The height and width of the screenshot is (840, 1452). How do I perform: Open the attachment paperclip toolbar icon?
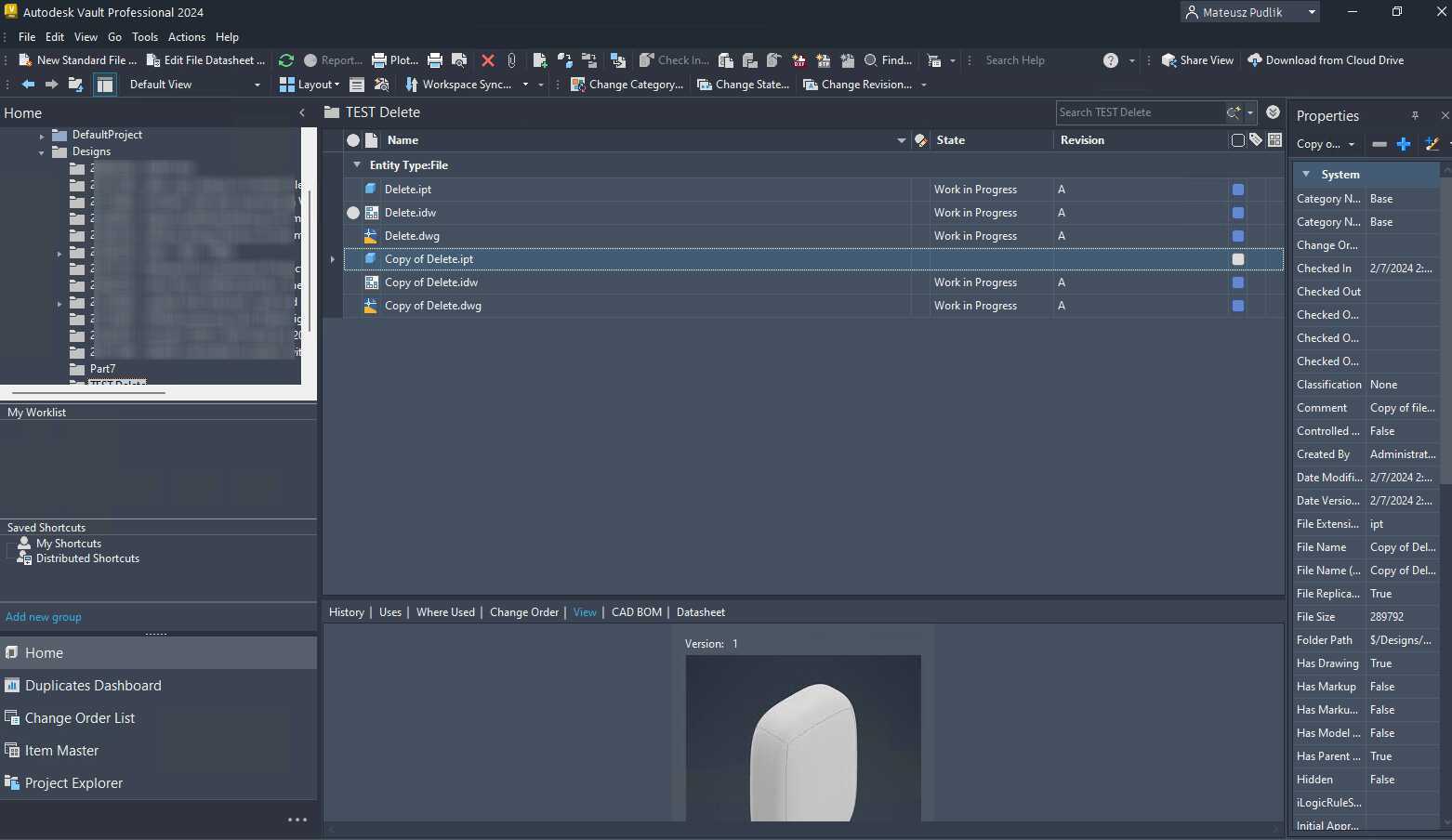pyautogui.click(x=511, y=60)
